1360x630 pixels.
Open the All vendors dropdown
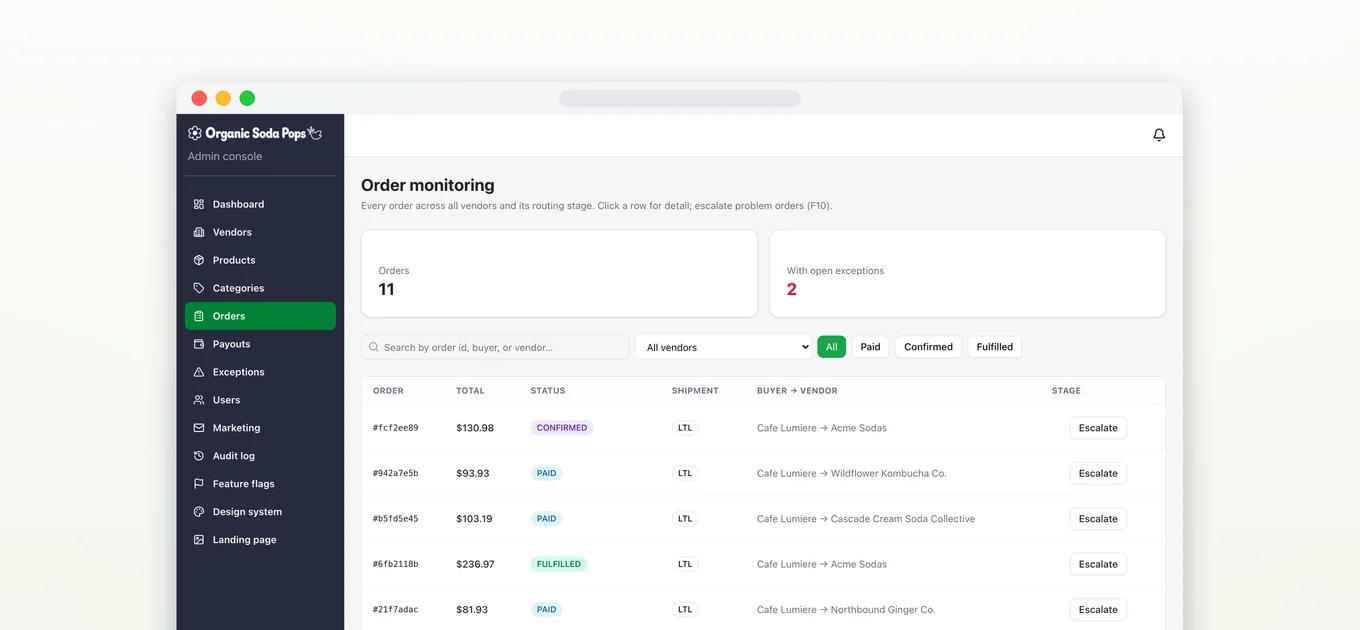pyautogui.click(x=724, y=347)
